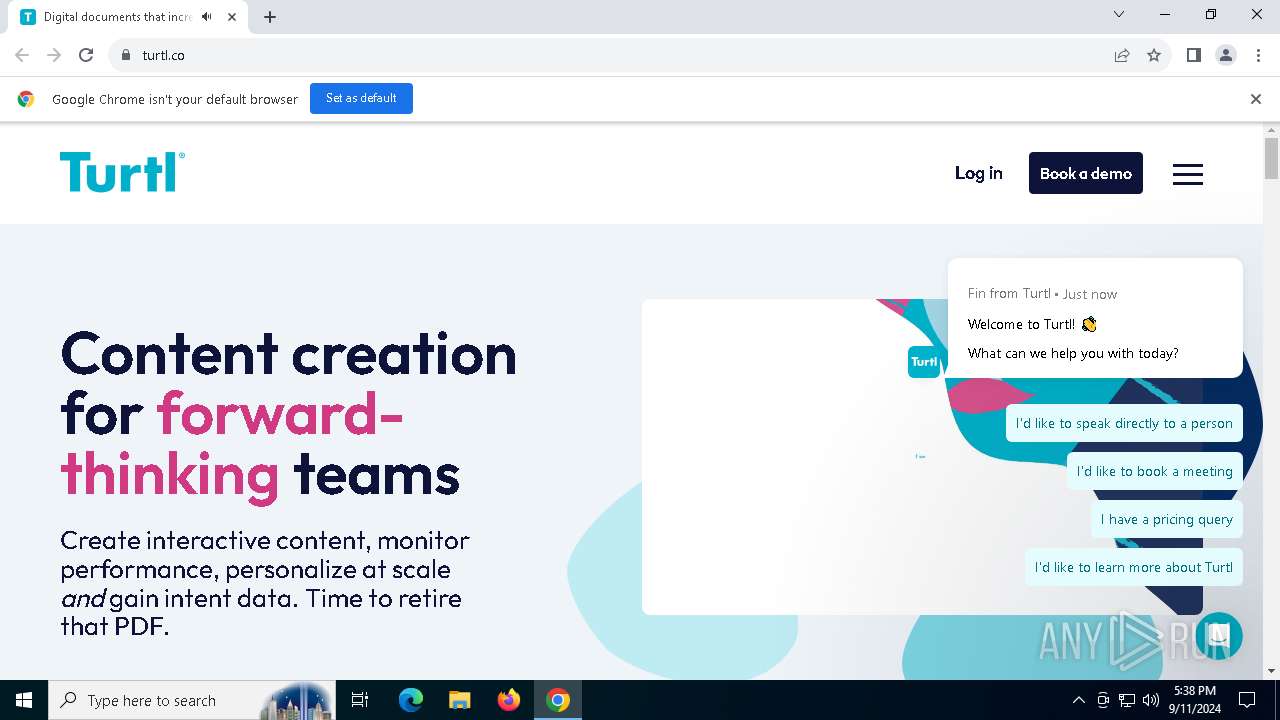Open the taskbar clock showing 5:38 PM
Screen dimensions: 1280x720
tap(1194, 700)
